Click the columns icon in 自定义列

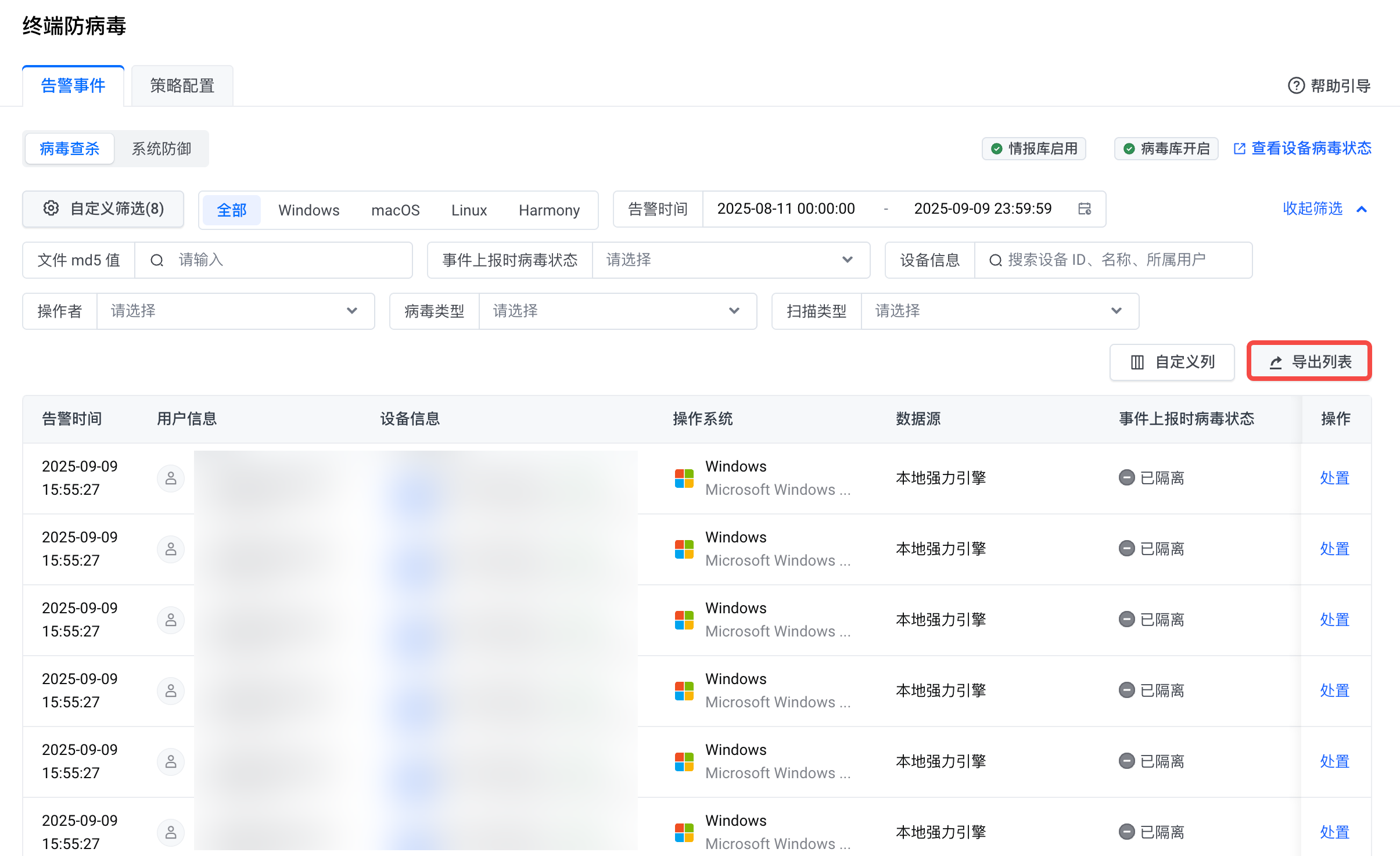(1137, 362)
